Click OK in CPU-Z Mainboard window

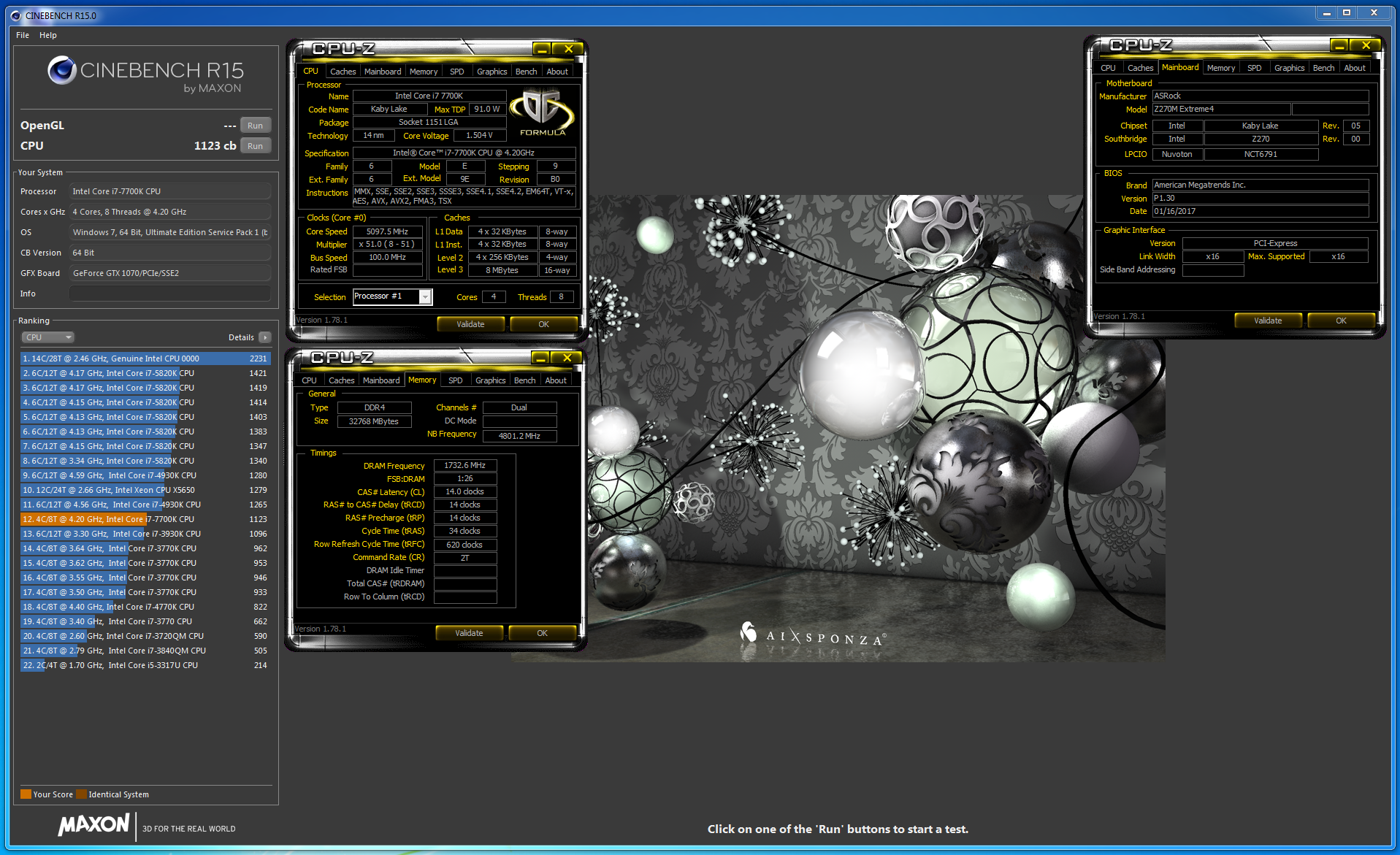1341,321
